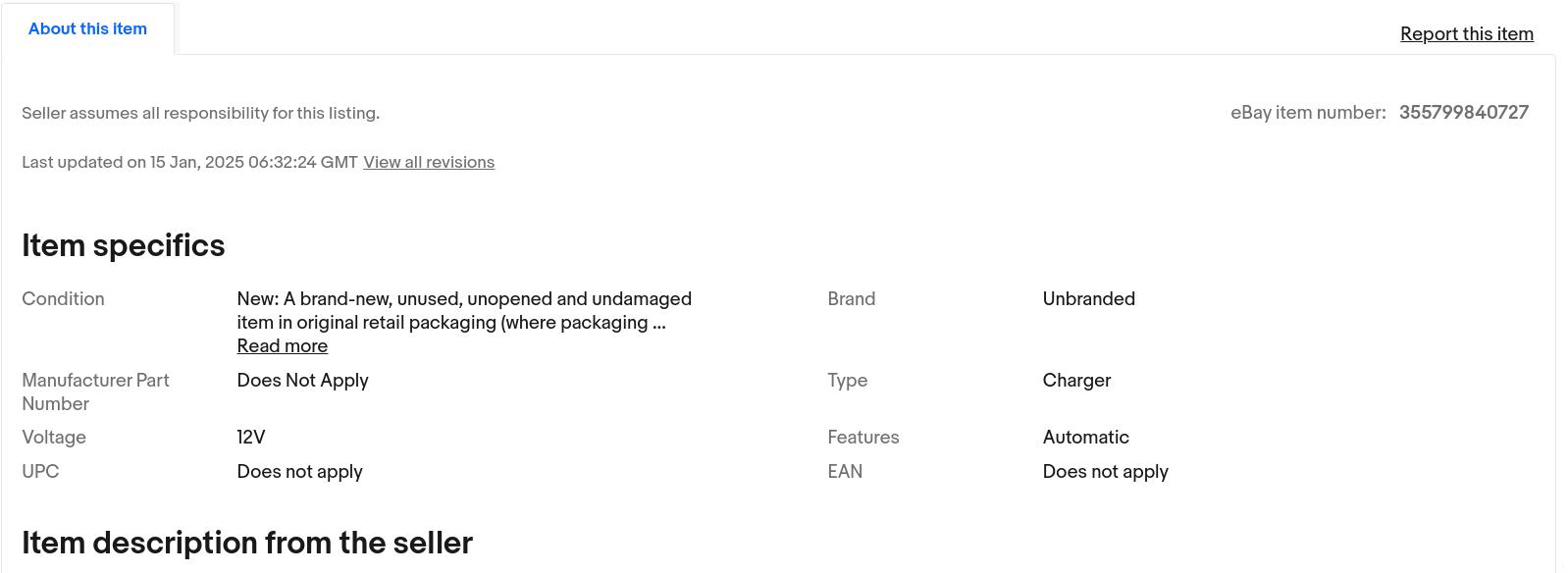Click the Automatic features value
This screenshot has width=1568, height=573.
[1085, 438]
